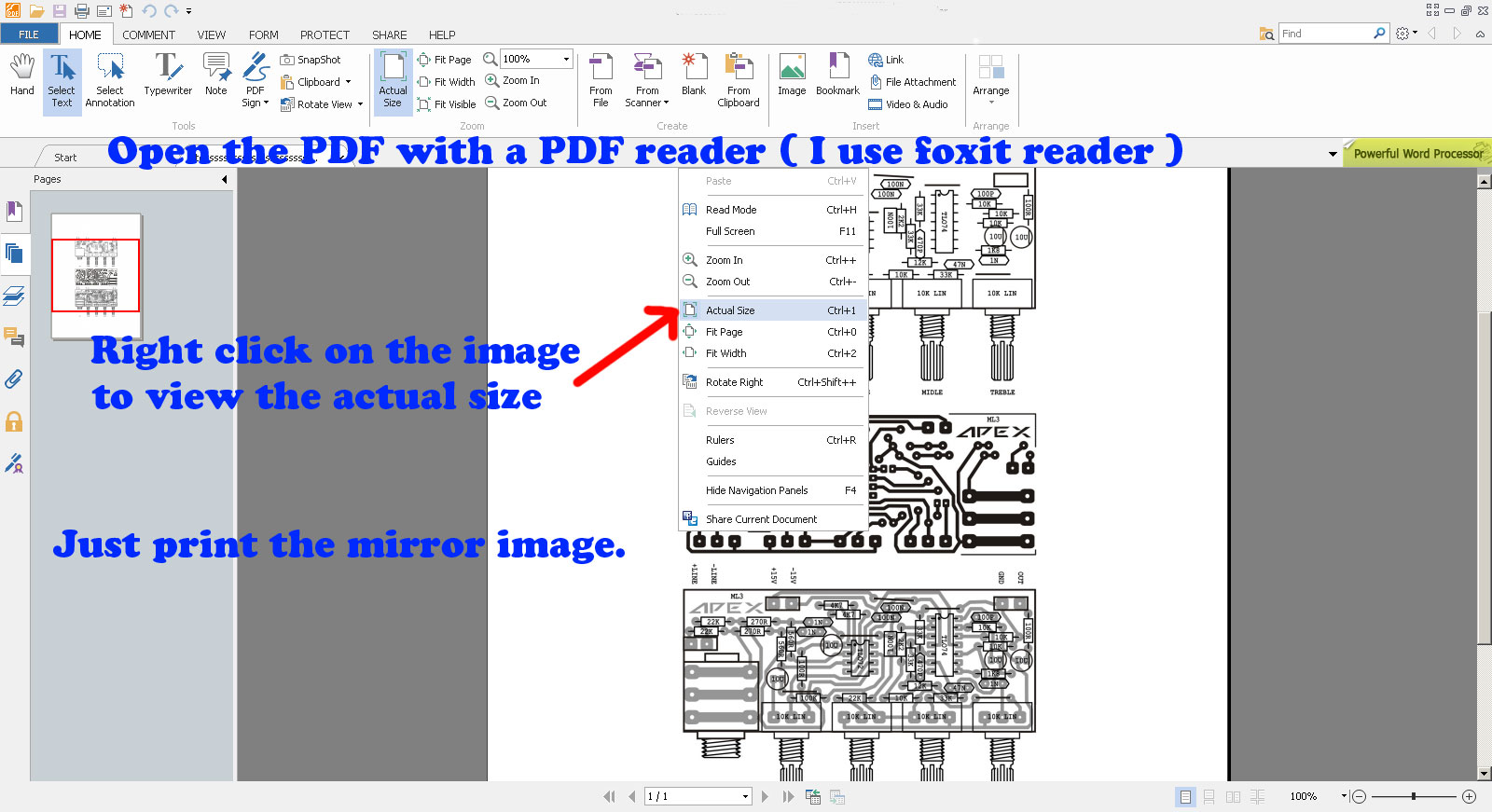Insert an Image
This screenshot has width=1492, height=812.
click(x=792, y=75)
